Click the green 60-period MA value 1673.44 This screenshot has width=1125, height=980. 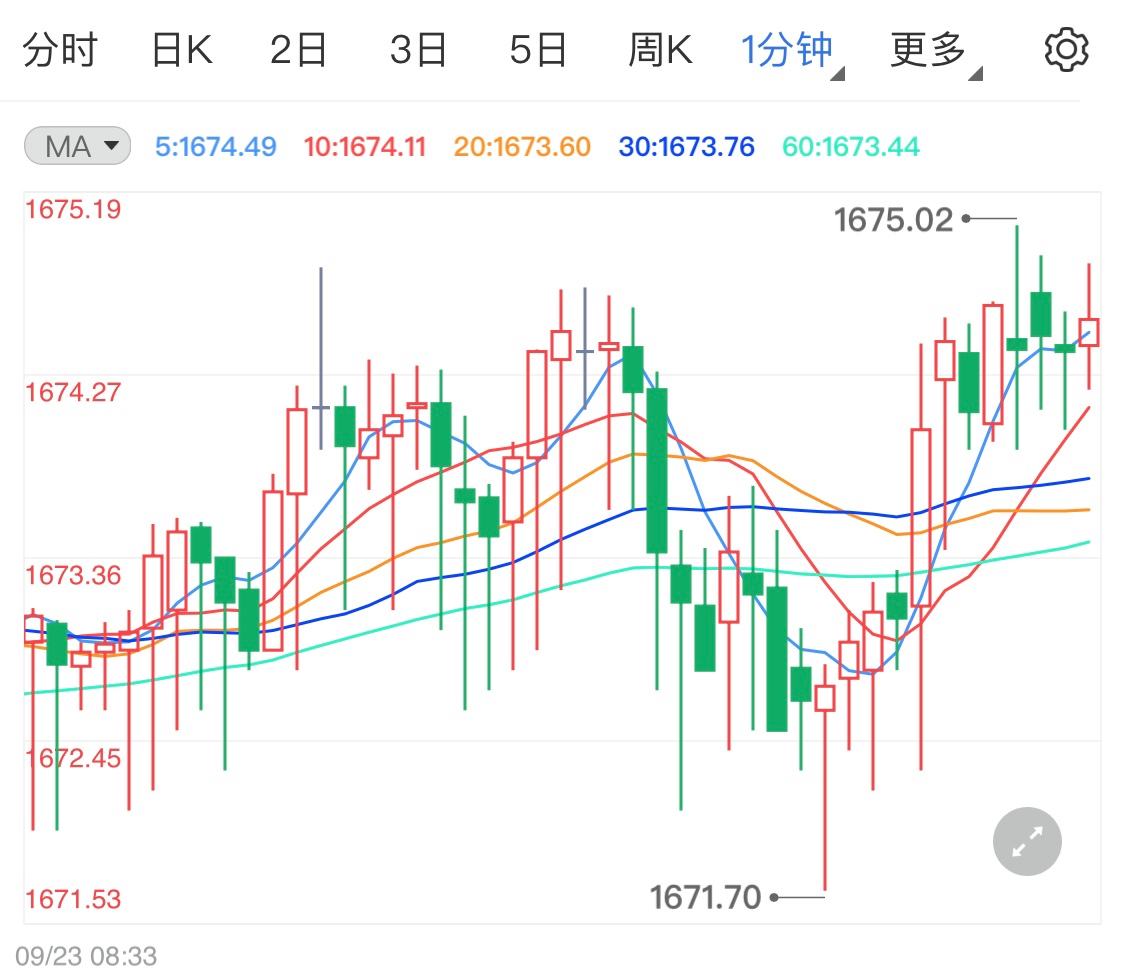pyautogui.click(x=851, y=146)
